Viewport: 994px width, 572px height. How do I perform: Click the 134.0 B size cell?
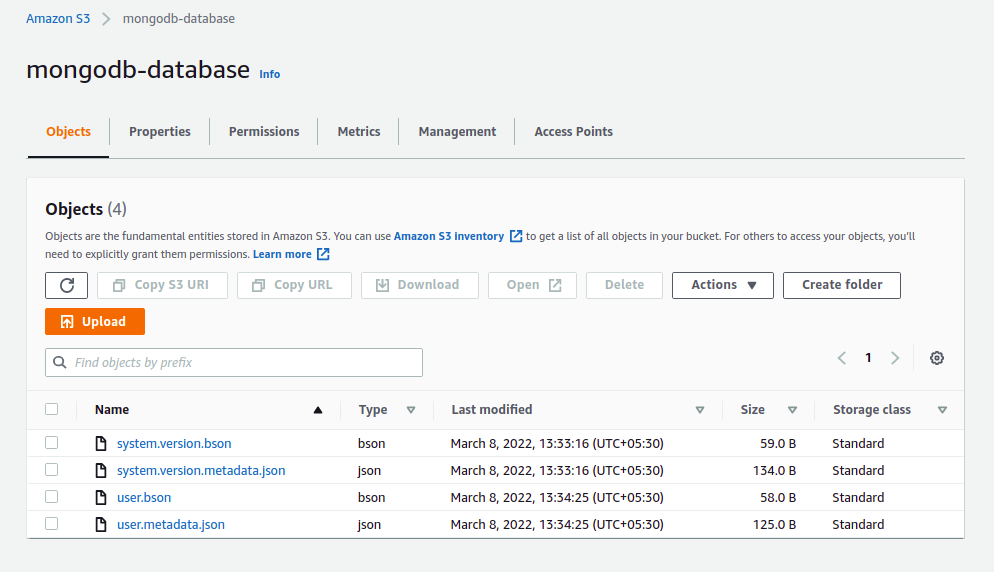tap(774, 471)
